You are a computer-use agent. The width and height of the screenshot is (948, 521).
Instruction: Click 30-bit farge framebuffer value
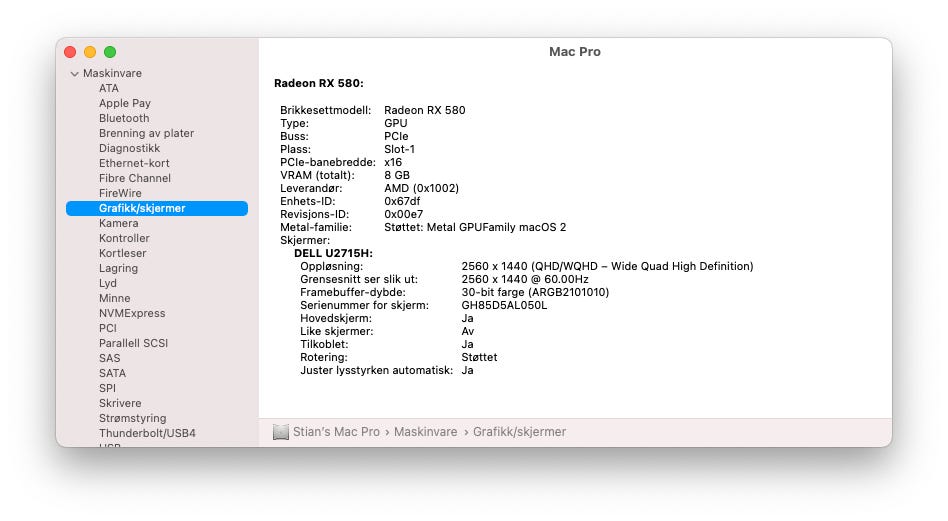535,293
